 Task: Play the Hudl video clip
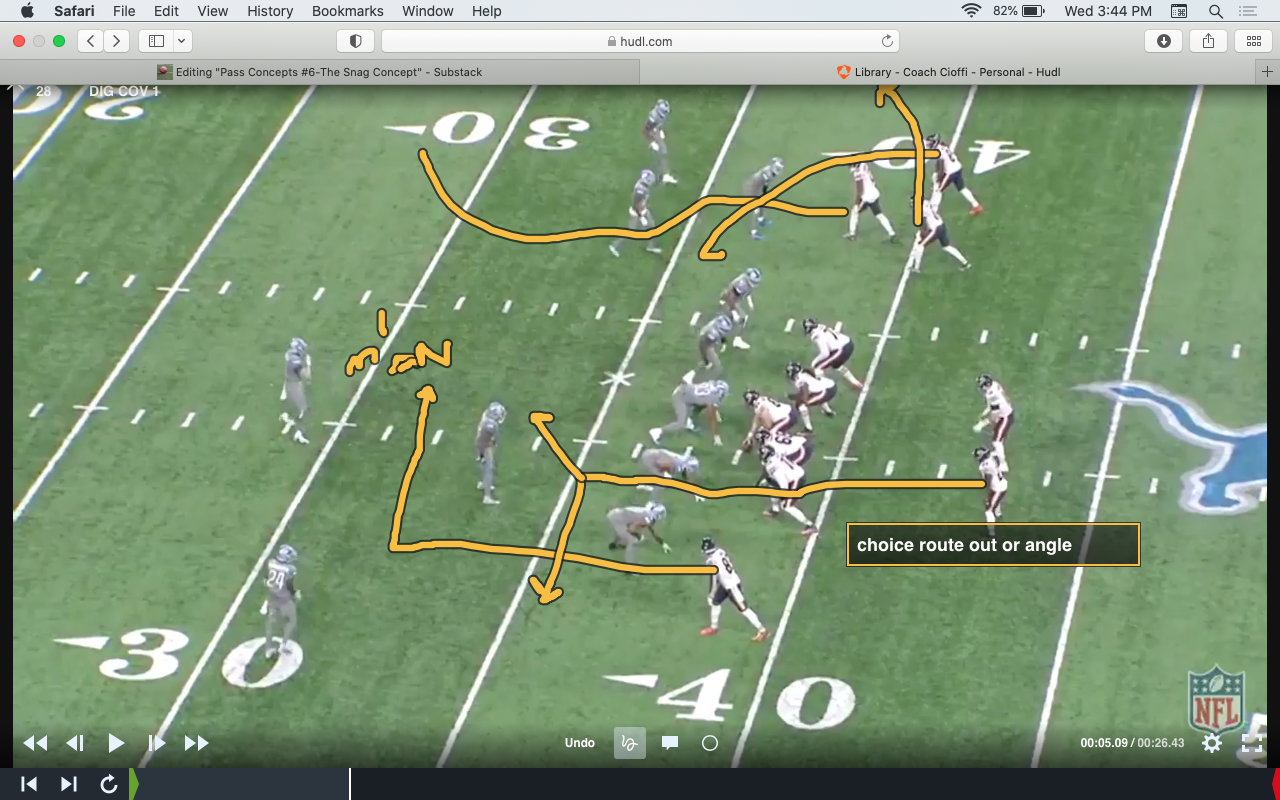(116, 743)
